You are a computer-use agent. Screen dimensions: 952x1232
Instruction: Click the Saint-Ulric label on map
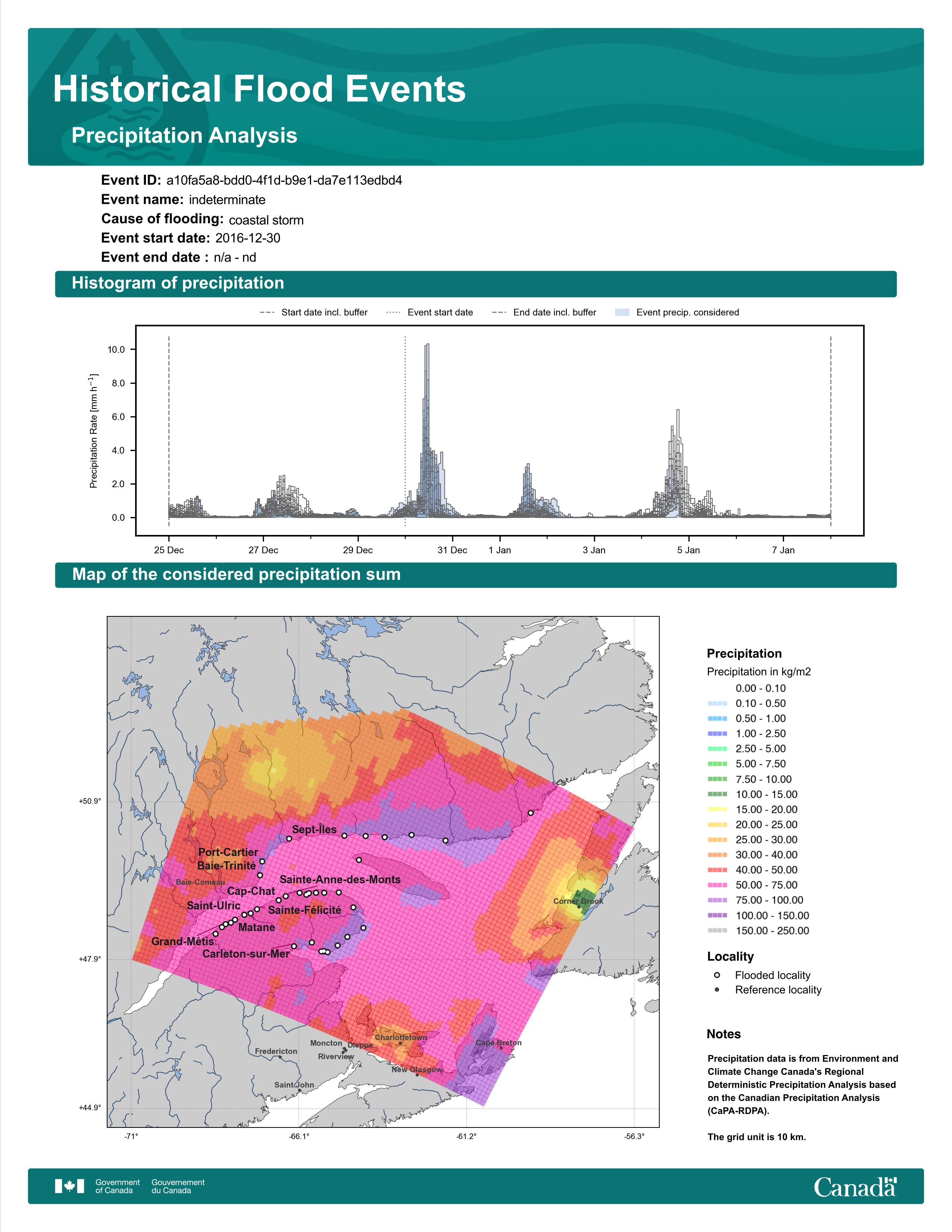(x=214, y=905)
